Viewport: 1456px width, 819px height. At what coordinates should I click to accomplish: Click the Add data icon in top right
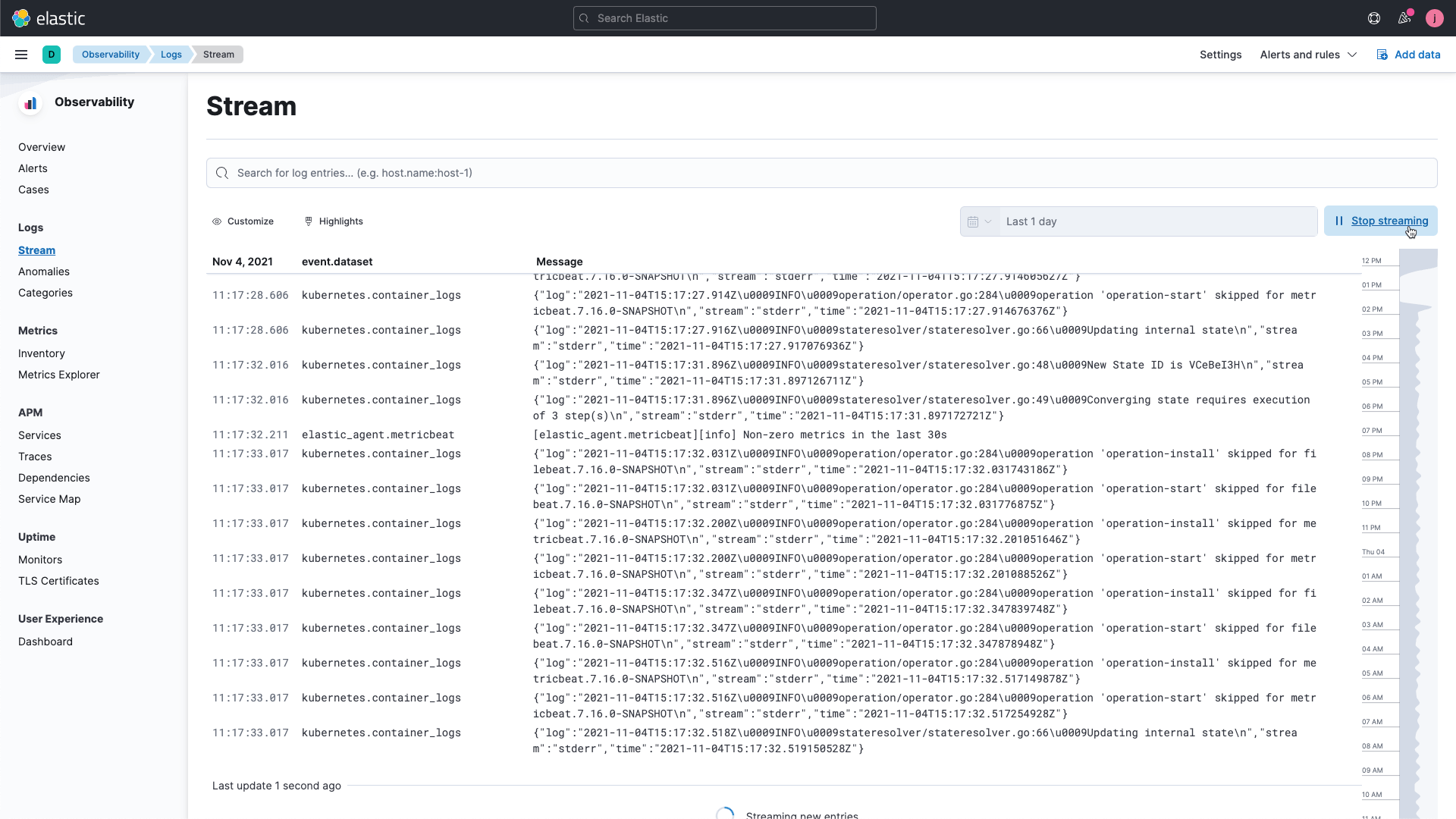coord(1382,54)
